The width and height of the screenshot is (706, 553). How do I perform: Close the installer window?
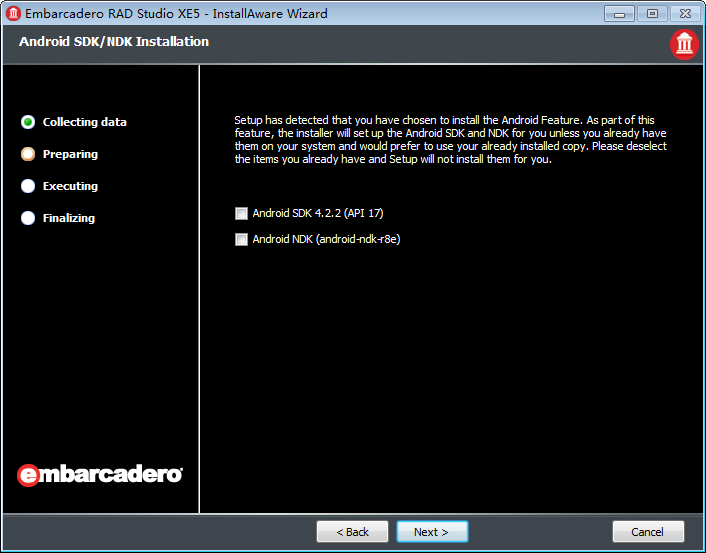coord(684,14)
